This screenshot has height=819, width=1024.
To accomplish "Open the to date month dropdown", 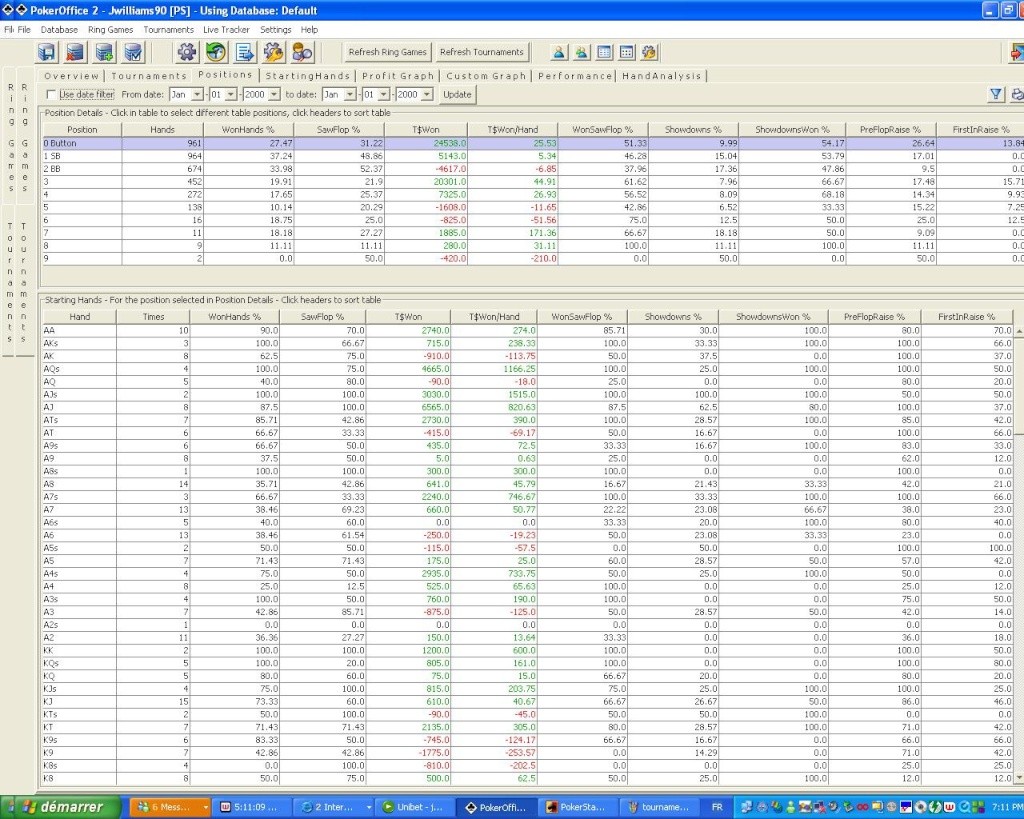I will pyautogui.click(x=351, y=95).
